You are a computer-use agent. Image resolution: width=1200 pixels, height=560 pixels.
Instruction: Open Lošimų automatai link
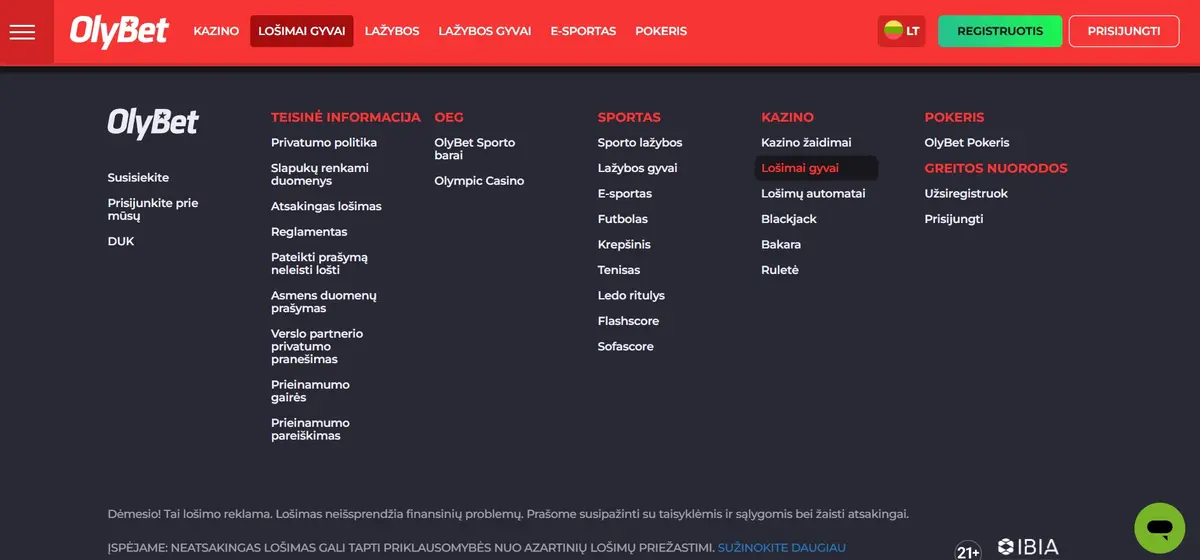pos(813,194)
